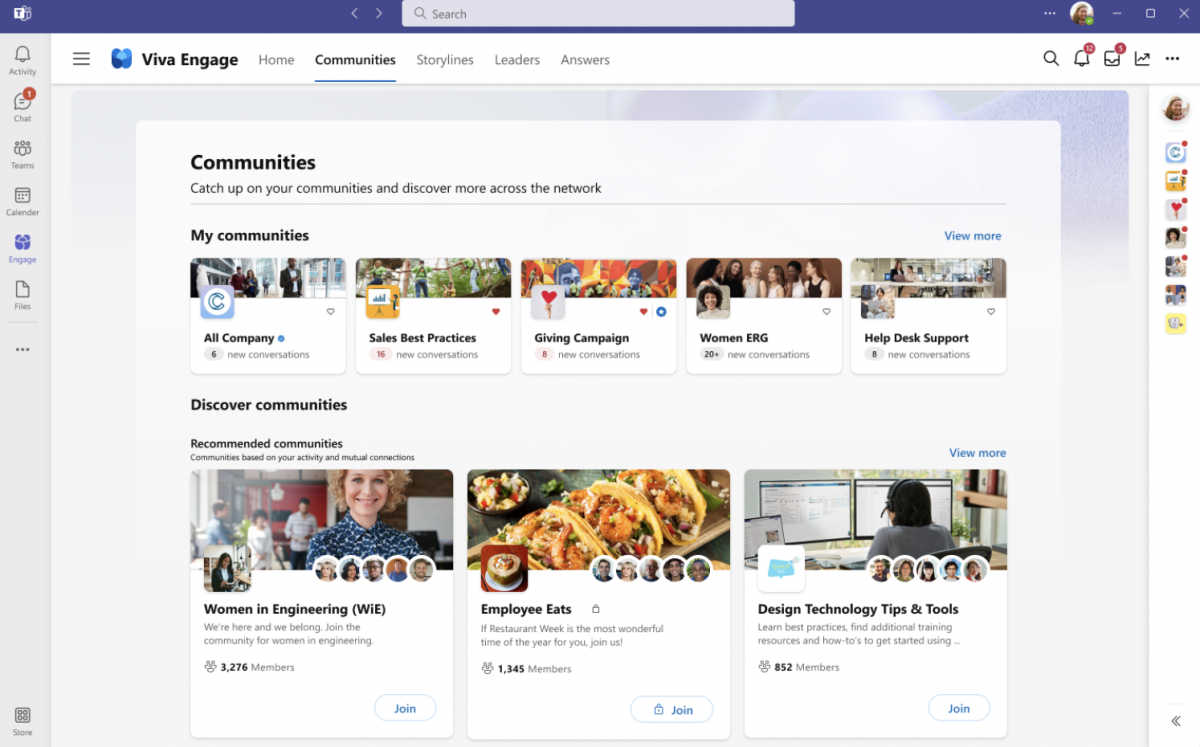This screenshot has height=747, width=1200.
Task: Open notifications showing 12 alerts
Action: (x=1081, y=59)
